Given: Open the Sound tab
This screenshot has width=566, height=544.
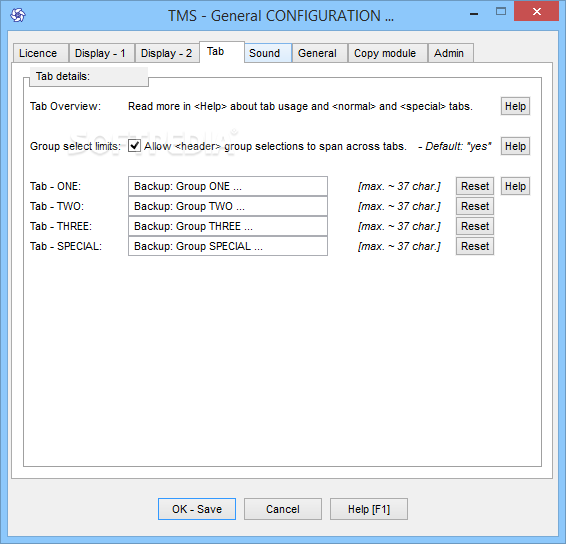Looking at the screenshot, I should [268, 53].
